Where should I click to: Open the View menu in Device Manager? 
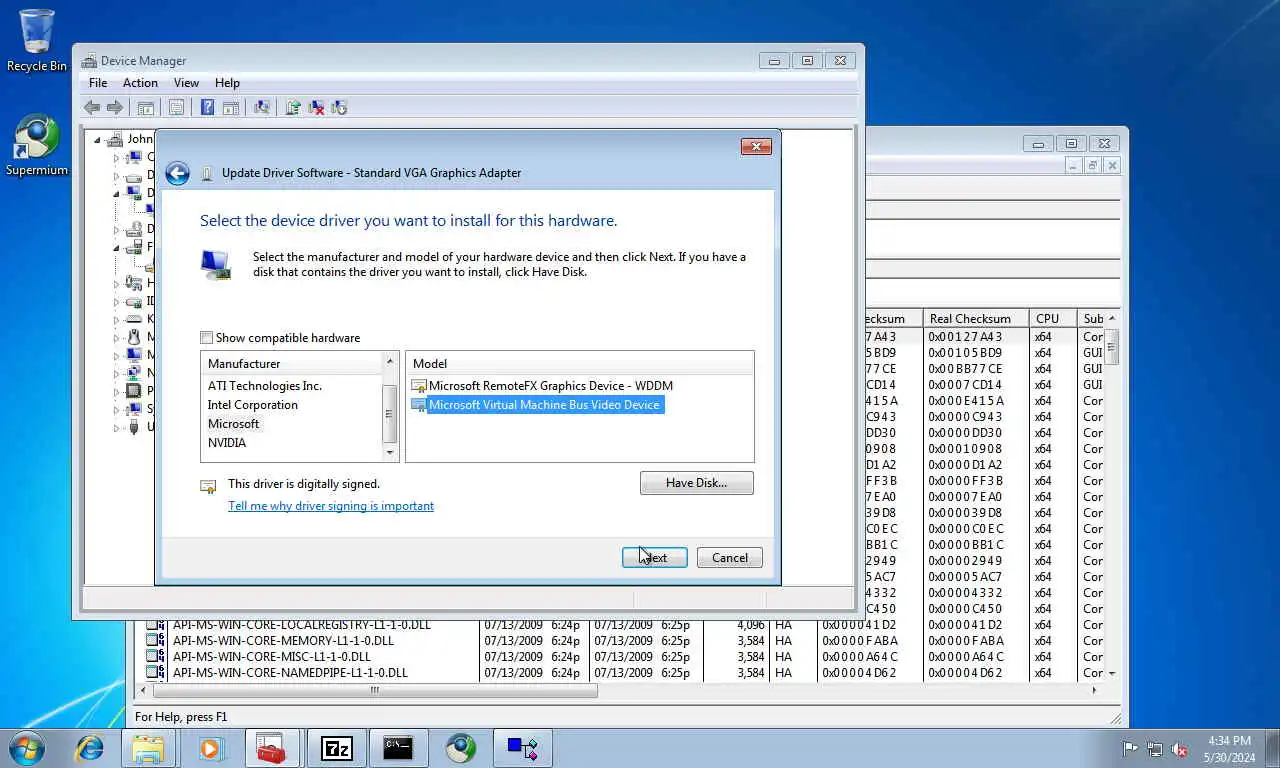coord(186,83)
